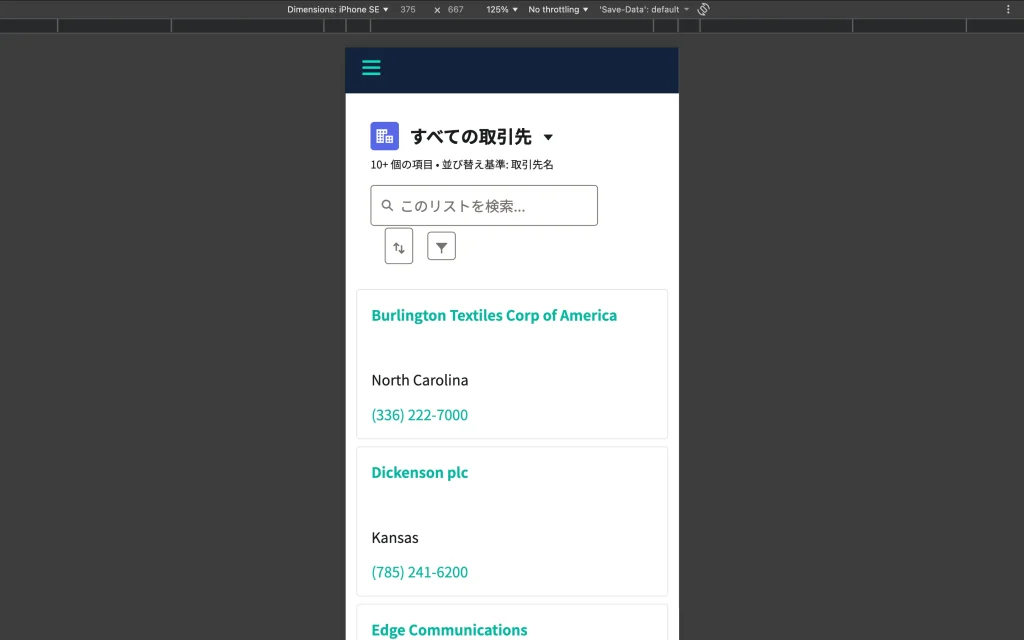
Task: Click the viewport width field showing 375
Action: pyautogui.click(x=408, y=9)
